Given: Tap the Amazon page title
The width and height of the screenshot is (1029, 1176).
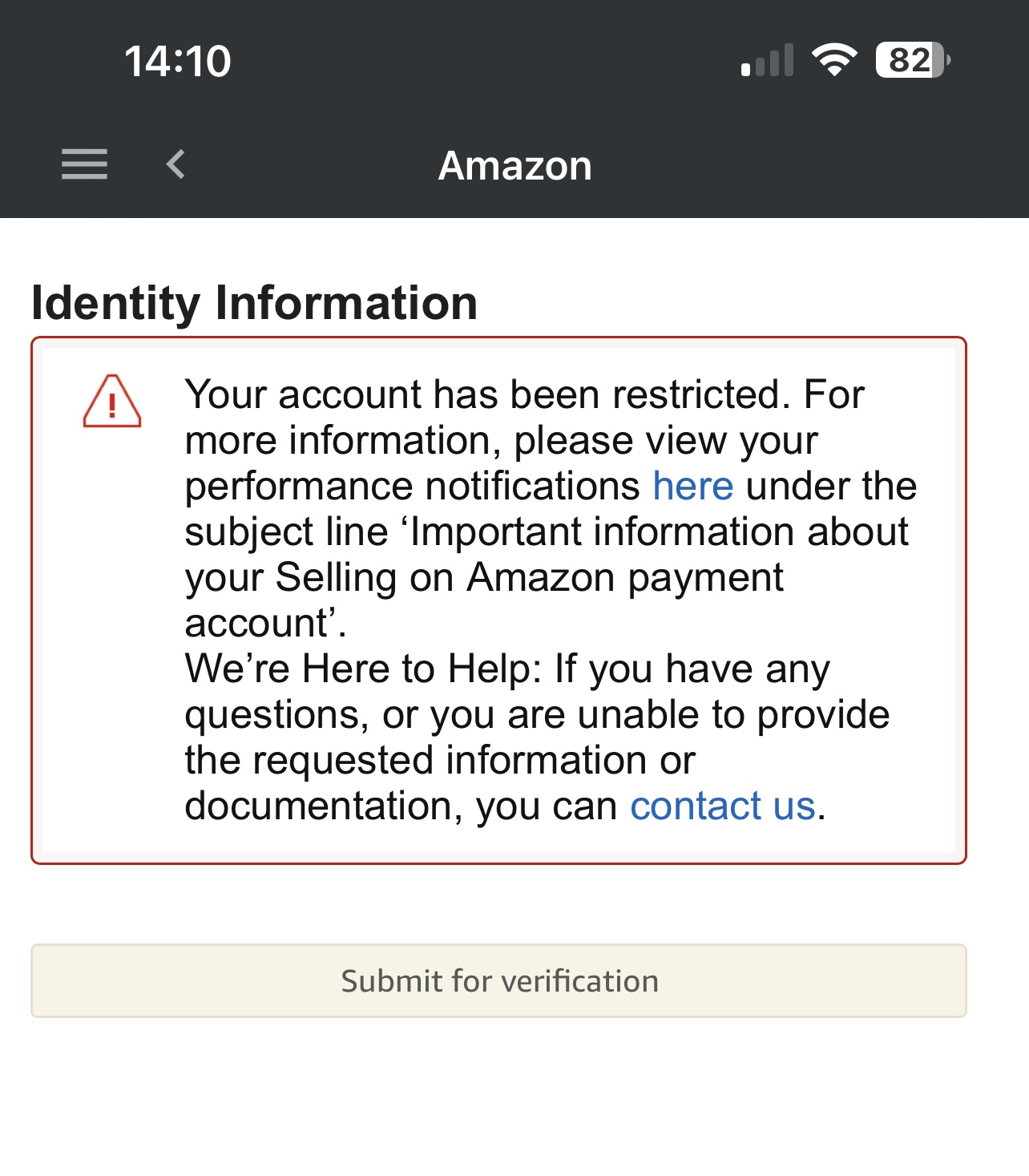Looking at the screenshot, I should point(514,166).
